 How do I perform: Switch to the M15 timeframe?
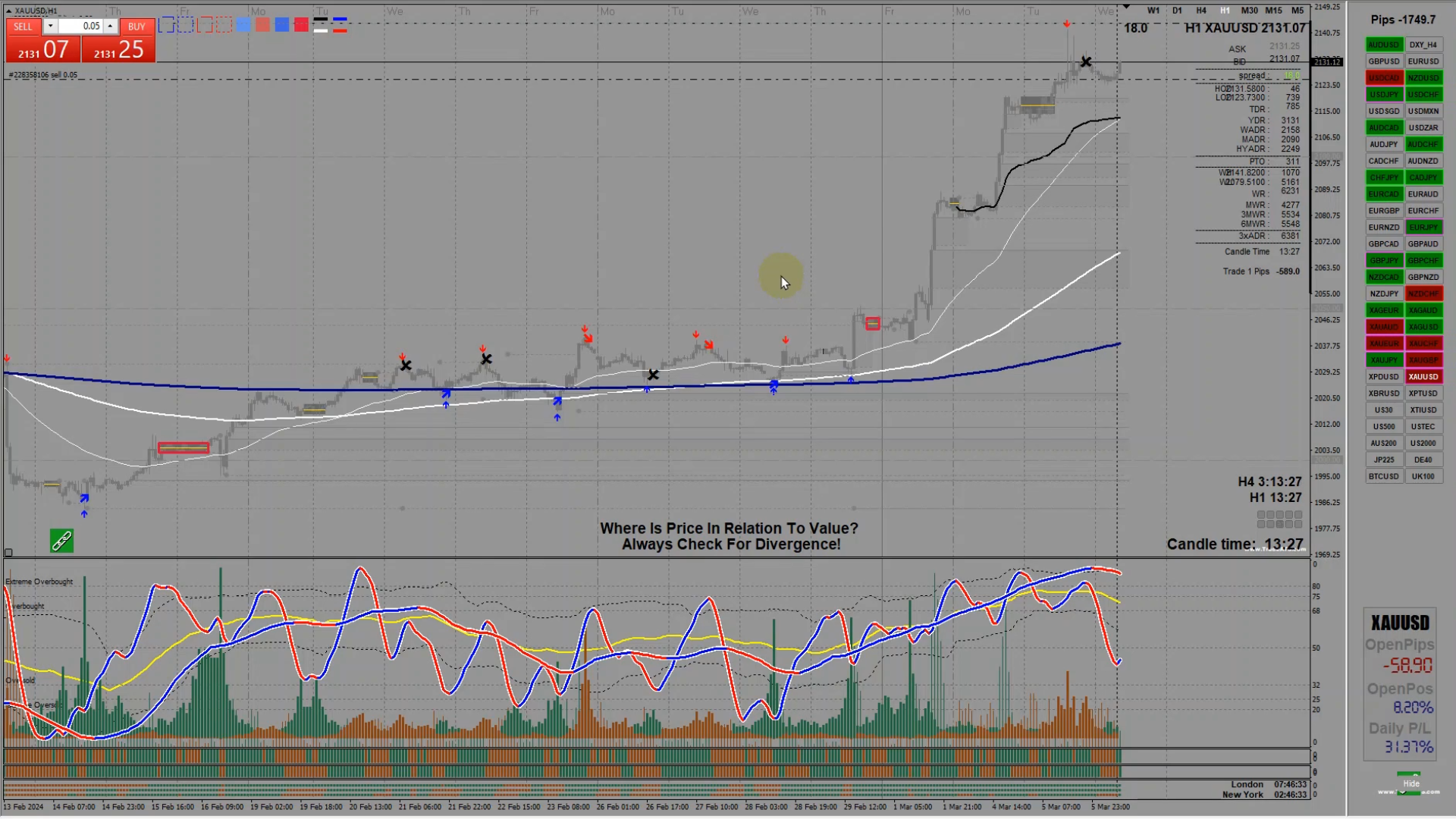tap(1273, 11)
